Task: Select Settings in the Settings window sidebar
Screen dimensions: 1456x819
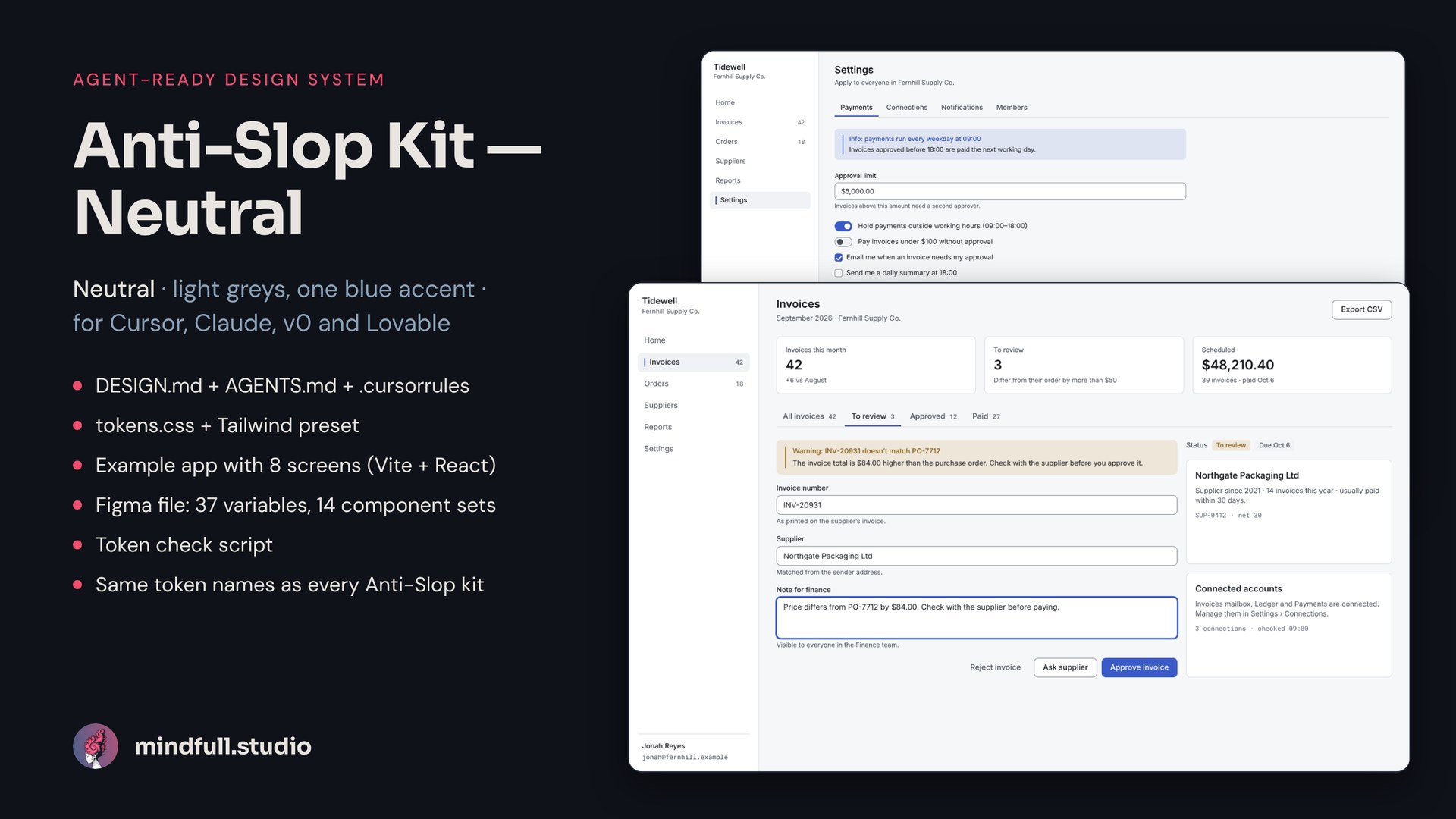Action: (x=760, y=200)
